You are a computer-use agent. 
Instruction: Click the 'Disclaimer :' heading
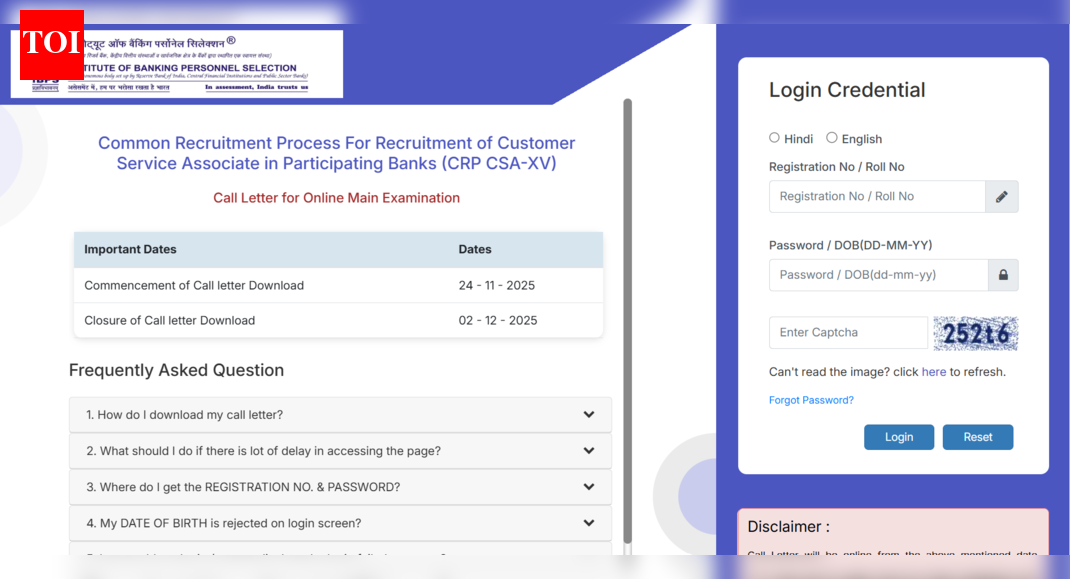[x=789, y=526]
